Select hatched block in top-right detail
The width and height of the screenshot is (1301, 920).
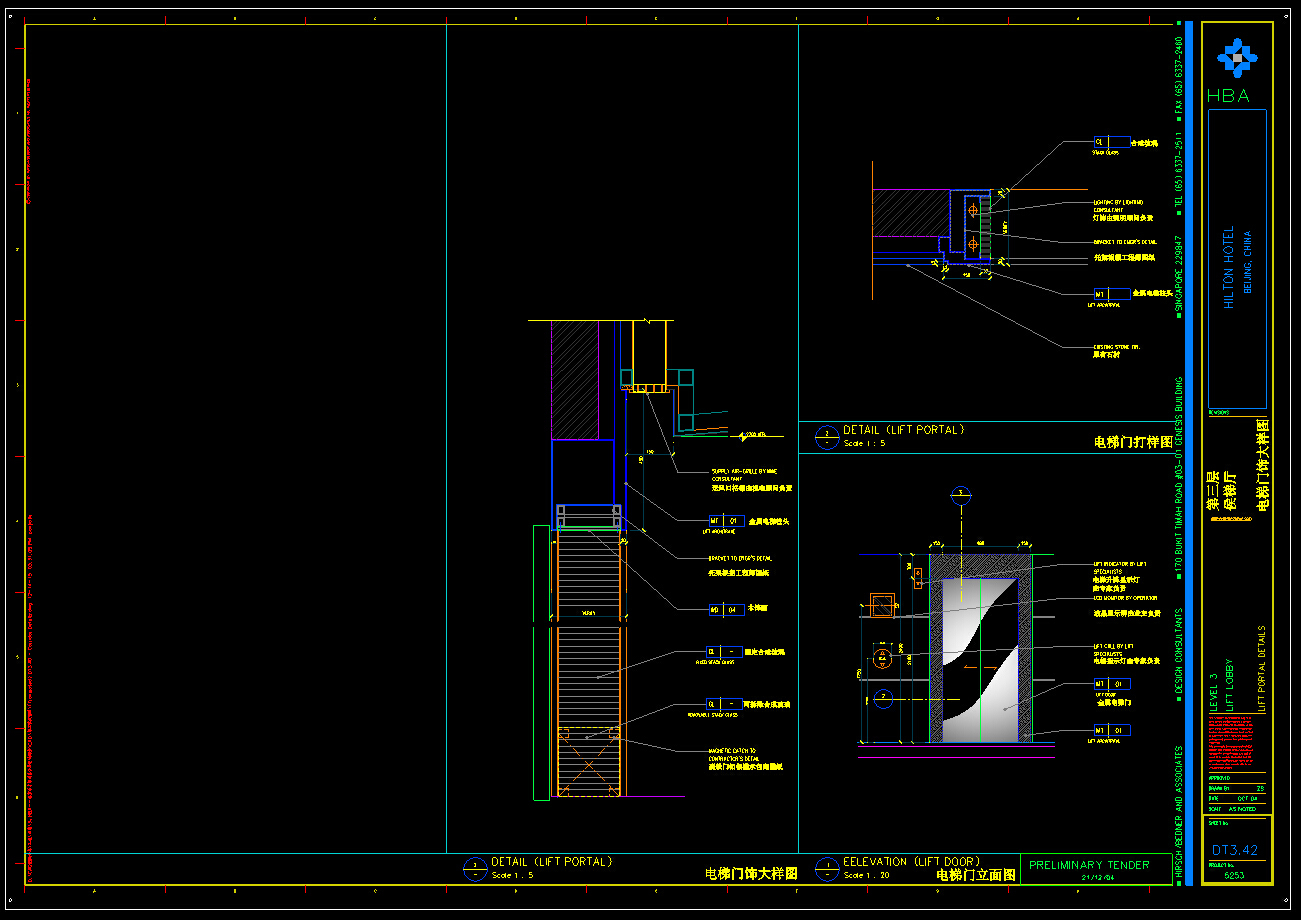pyautogui.click(x=910, y=213)
